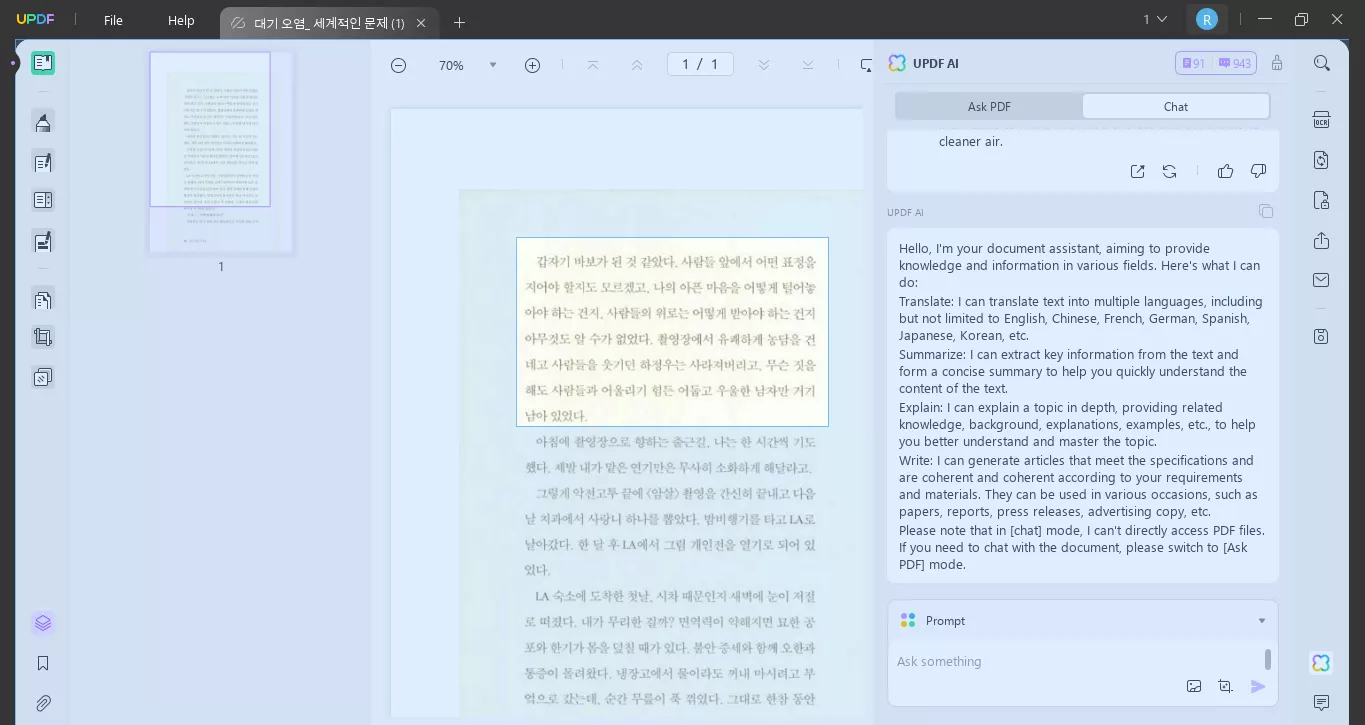Click the Ask PDF button

(988, 106)
